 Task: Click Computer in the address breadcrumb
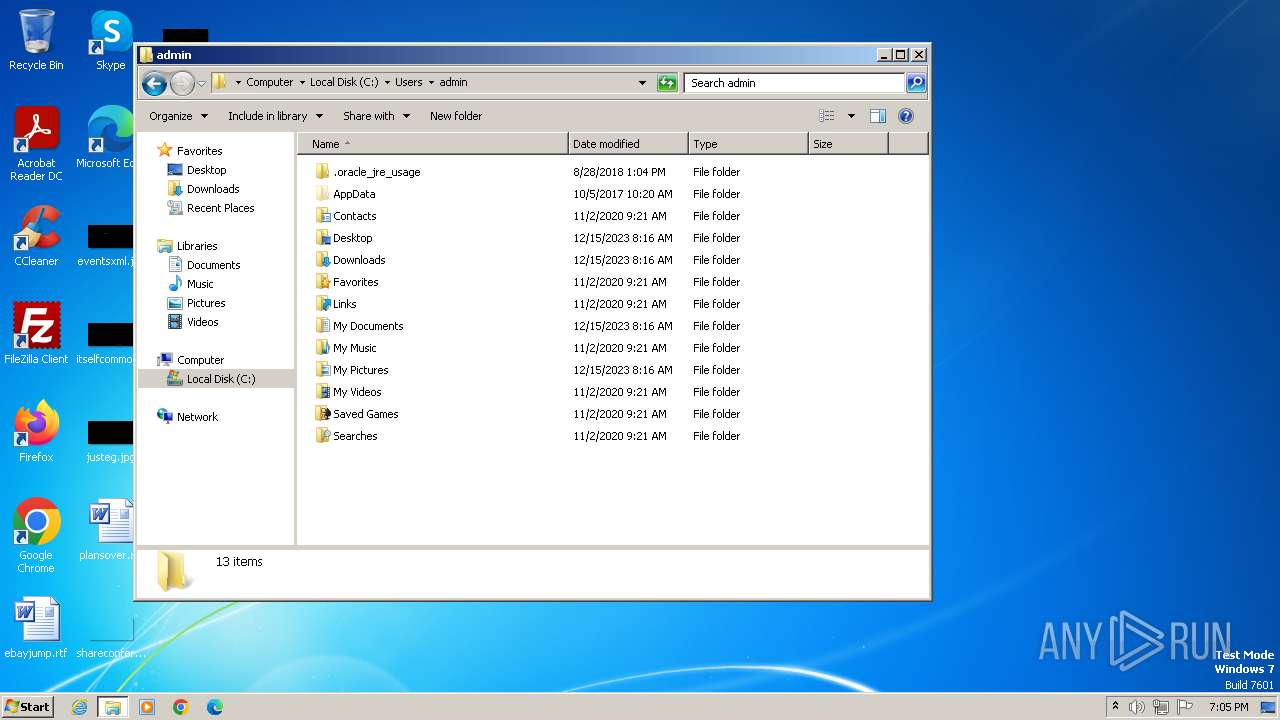pos(270,83)
